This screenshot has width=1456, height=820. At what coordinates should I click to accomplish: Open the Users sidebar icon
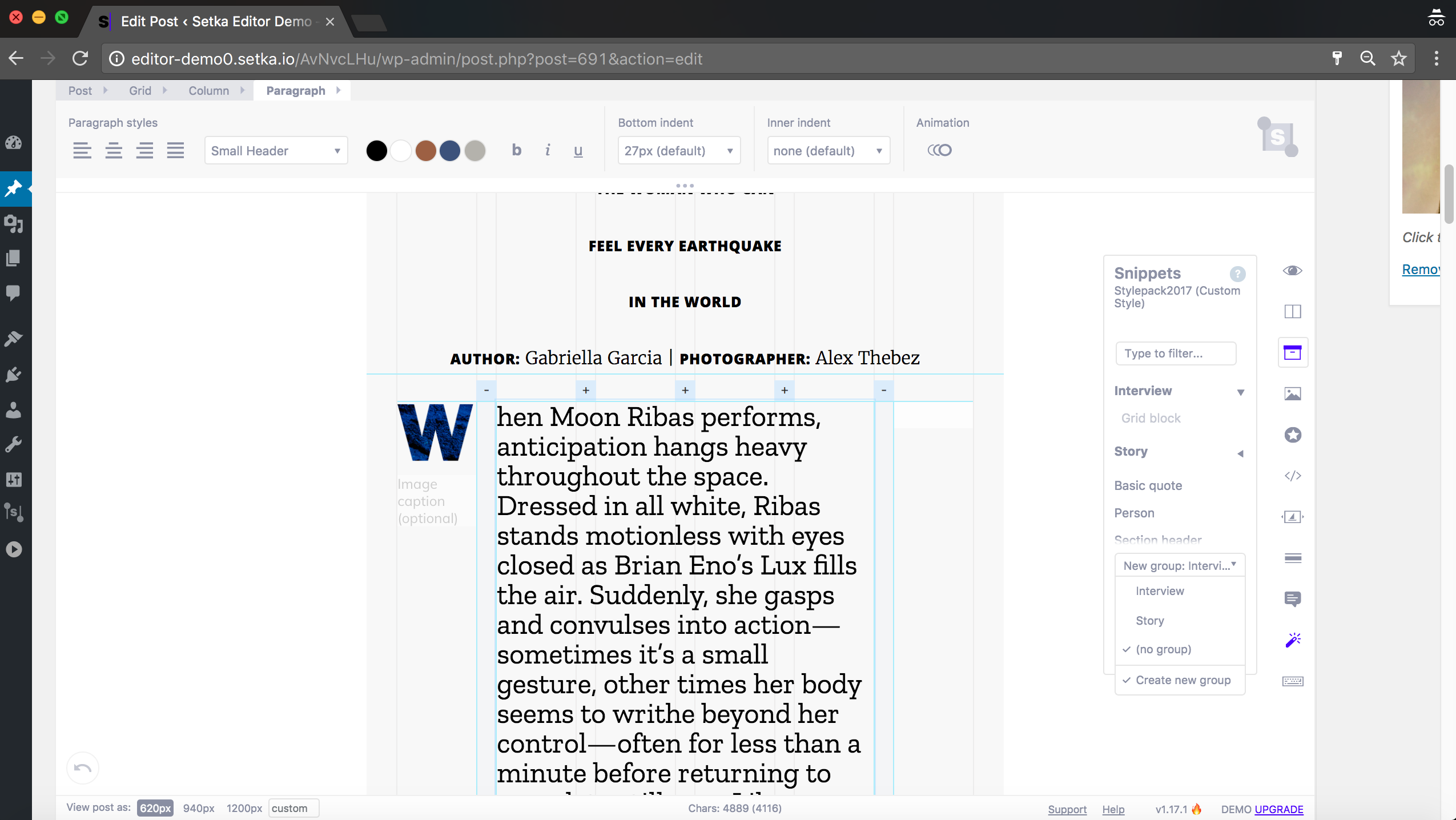coord(14,409)
